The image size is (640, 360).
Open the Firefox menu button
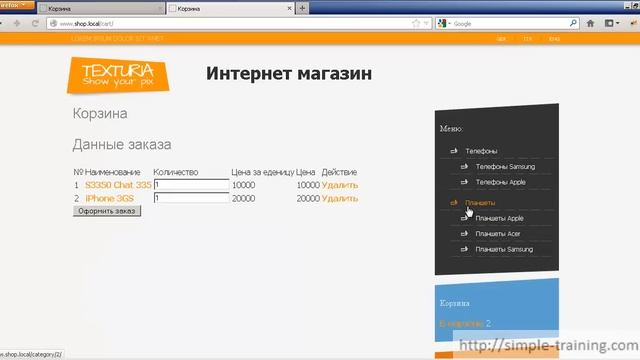click(x=16, y=5)
